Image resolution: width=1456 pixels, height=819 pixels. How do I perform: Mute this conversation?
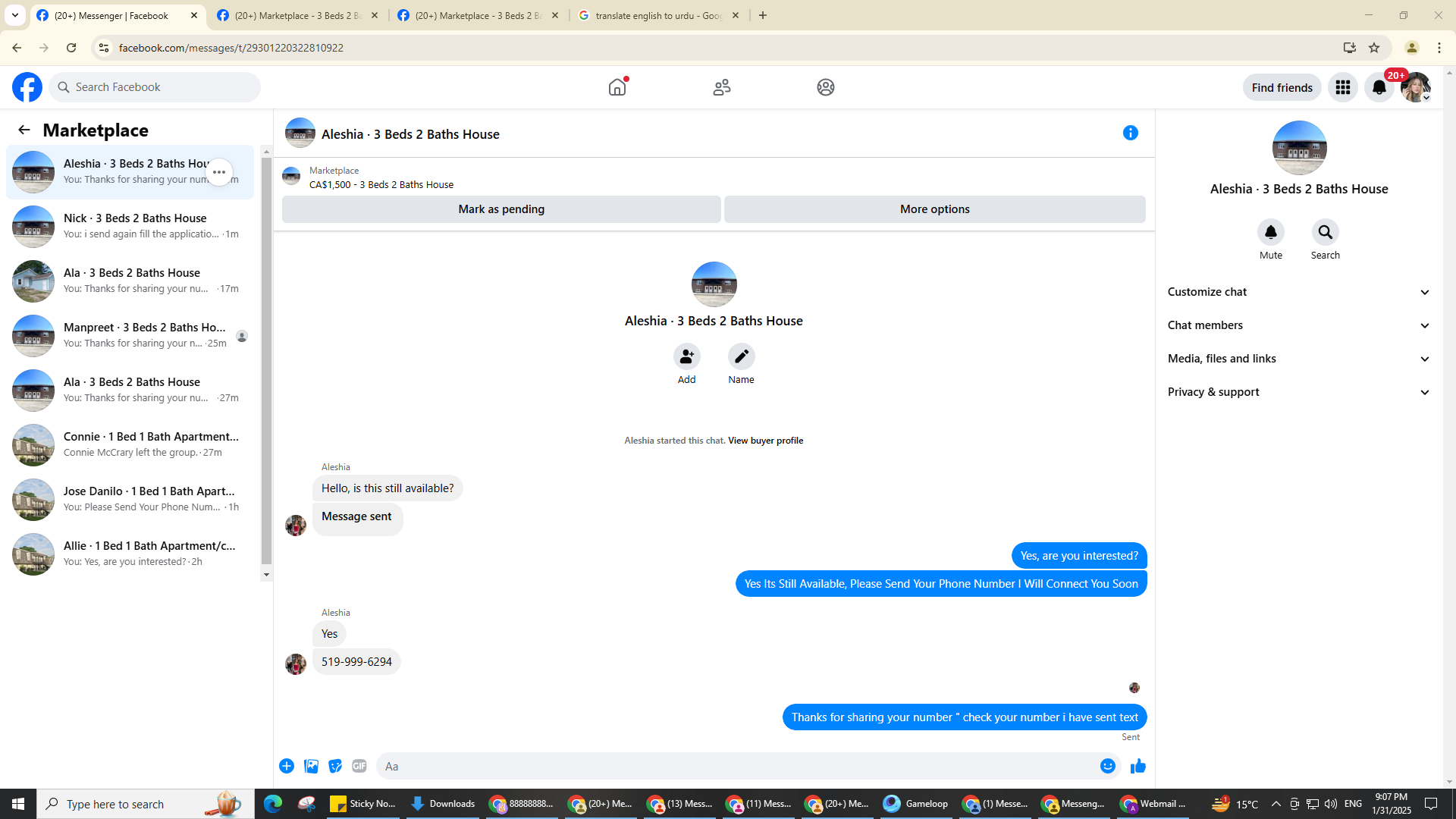point(1271,232)
